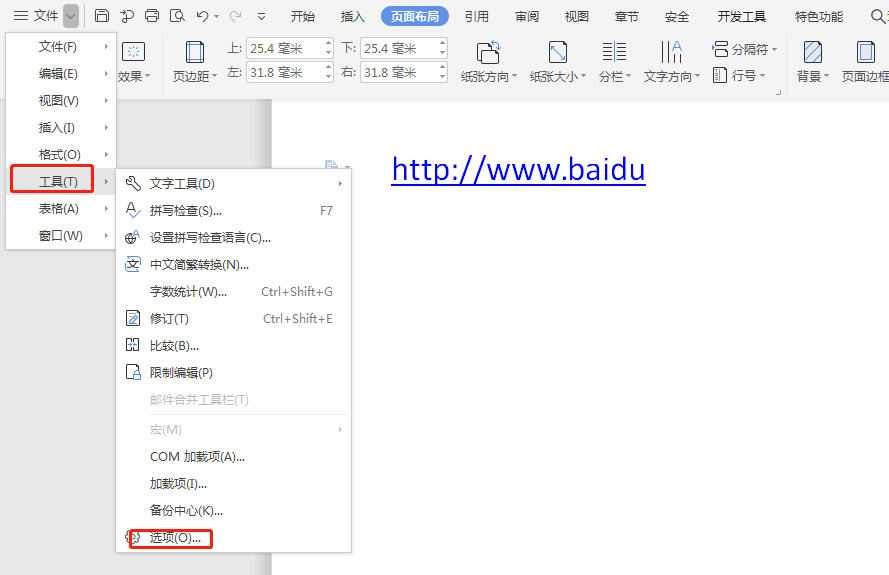Open the 窗口(W) submenu

click(61, 235)
